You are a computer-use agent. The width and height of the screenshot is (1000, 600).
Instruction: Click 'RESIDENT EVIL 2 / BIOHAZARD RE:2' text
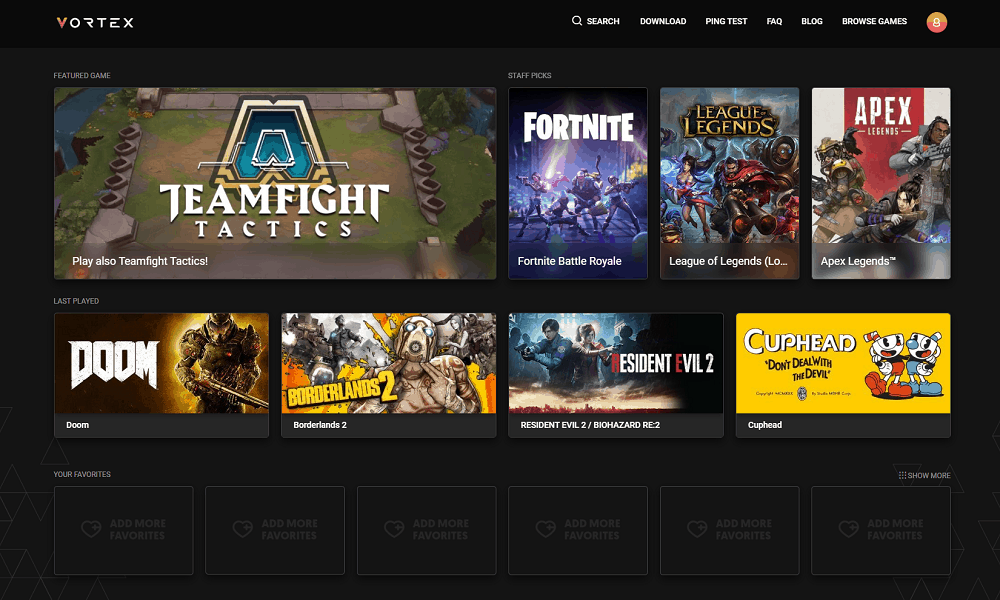tap(590, 425)
